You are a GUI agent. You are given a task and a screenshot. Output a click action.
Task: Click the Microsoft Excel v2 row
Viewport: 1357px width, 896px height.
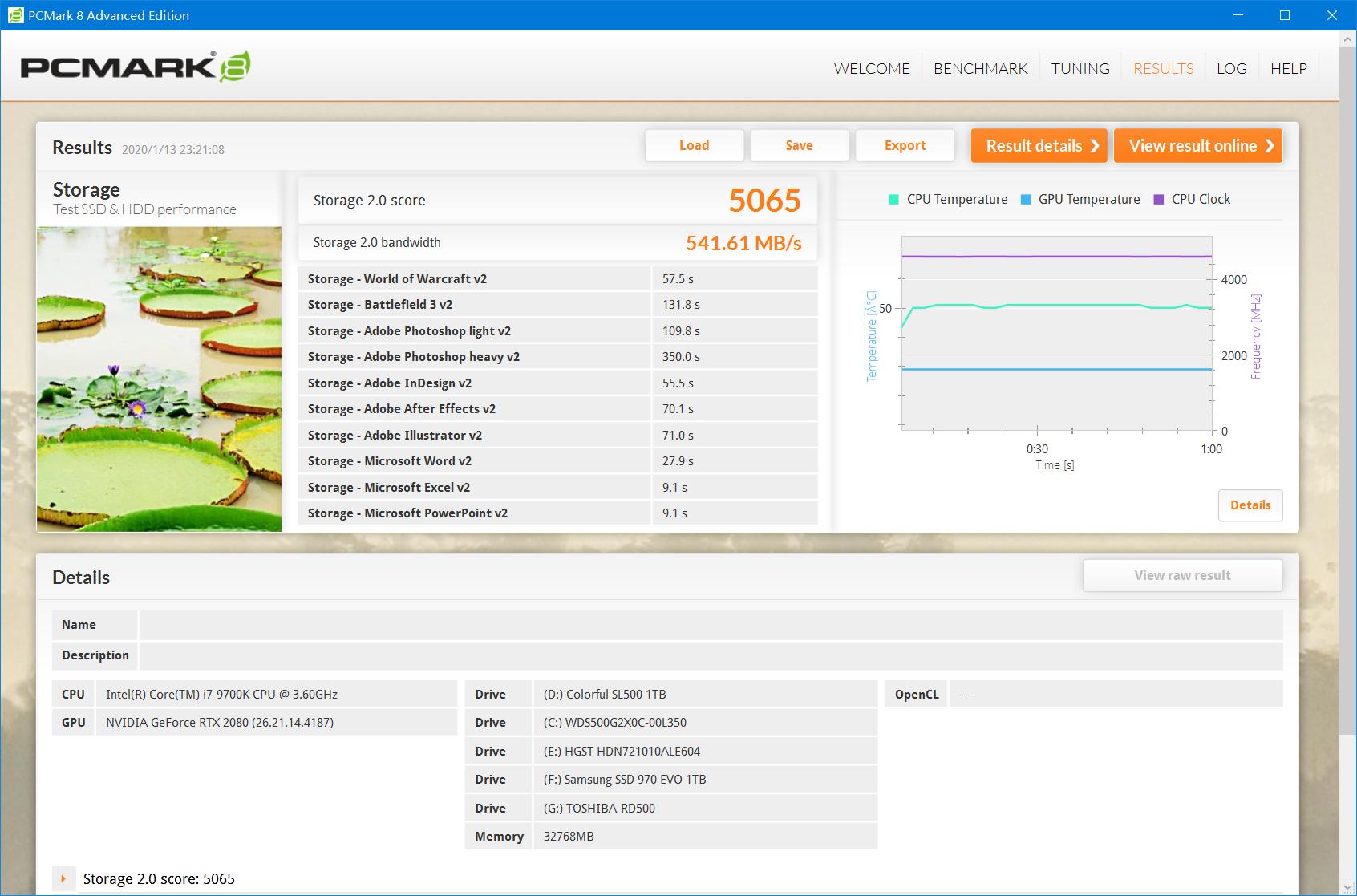[x=557, y=488]
